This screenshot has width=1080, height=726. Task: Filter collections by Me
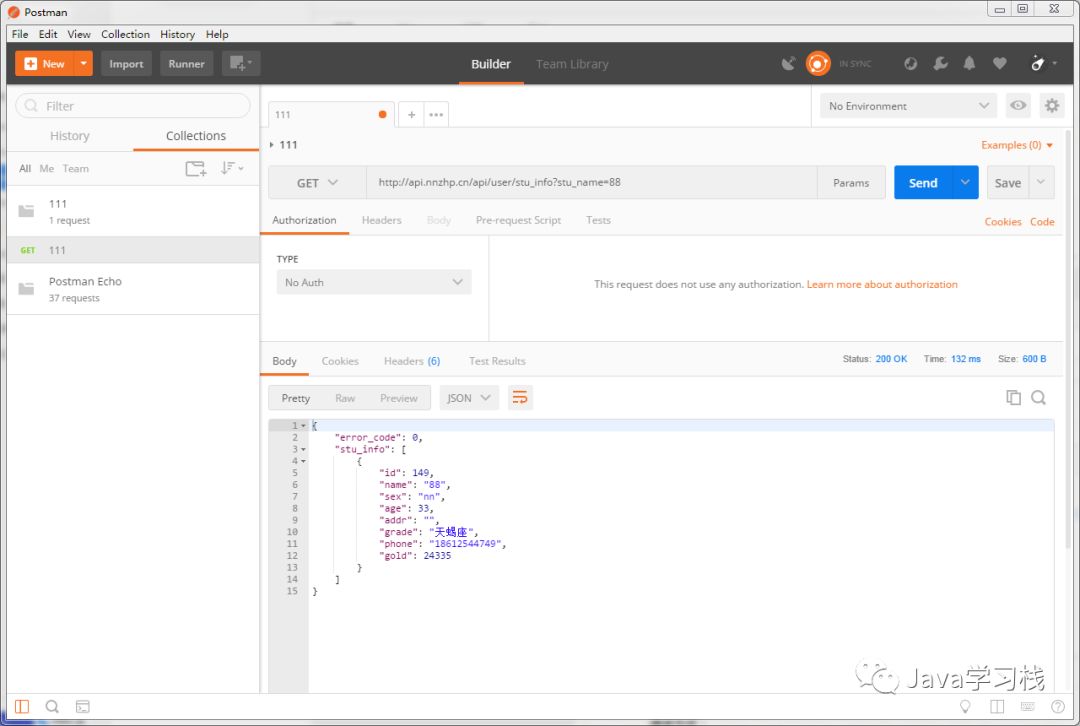pos(47,169)
